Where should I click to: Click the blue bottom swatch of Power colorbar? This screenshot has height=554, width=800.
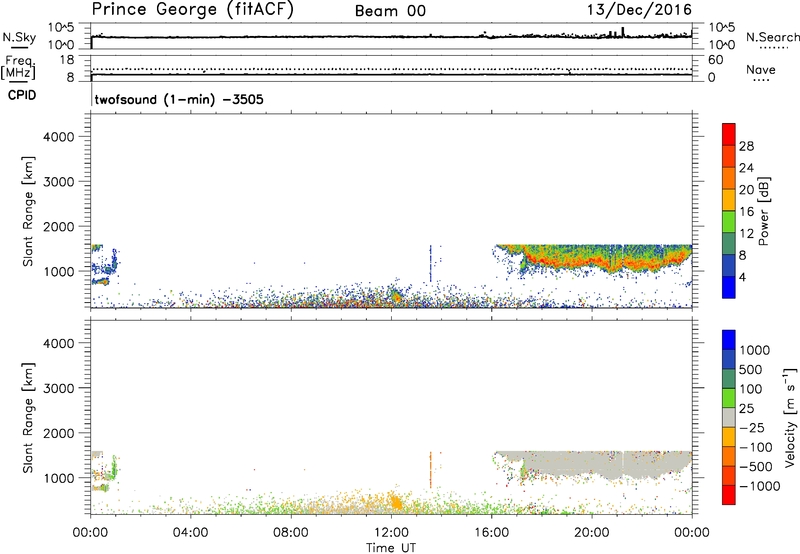click(x=729, y=287)
